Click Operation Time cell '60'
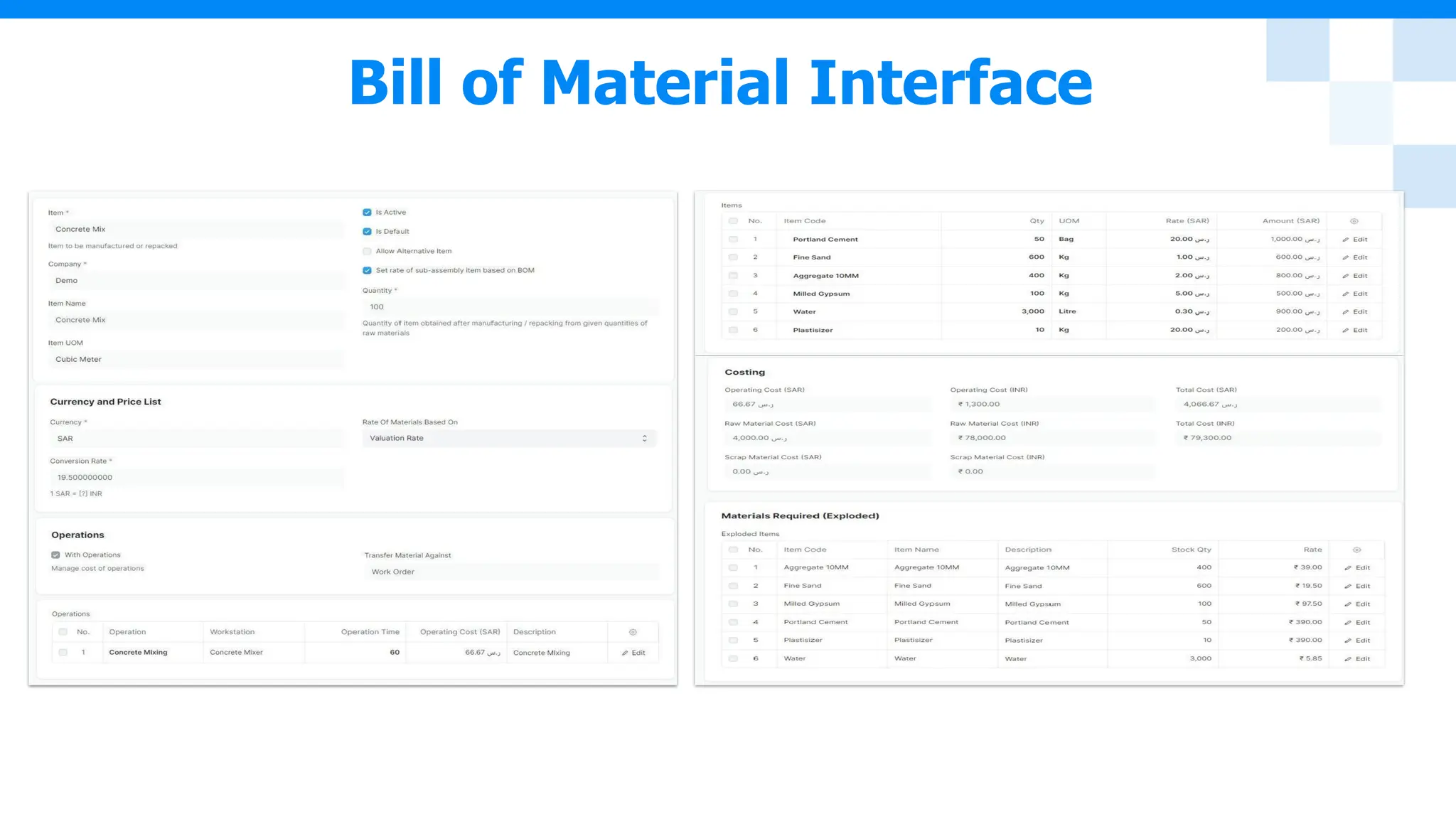 (x=395, y=653)
